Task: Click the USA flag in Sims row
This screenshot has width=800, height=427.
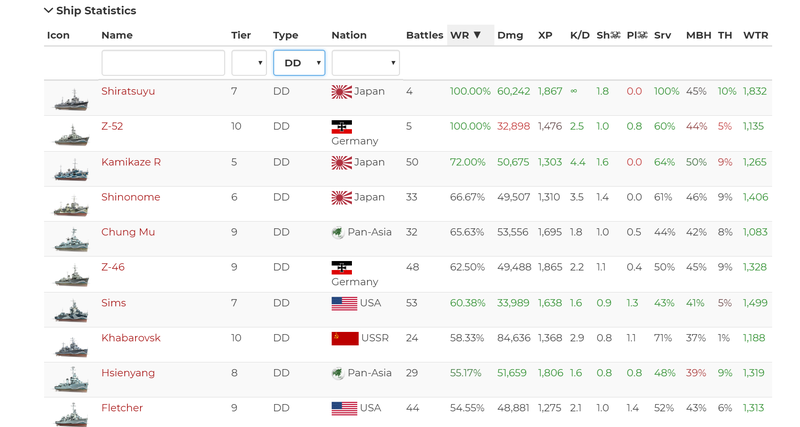Action: click(x=344, y=304)
